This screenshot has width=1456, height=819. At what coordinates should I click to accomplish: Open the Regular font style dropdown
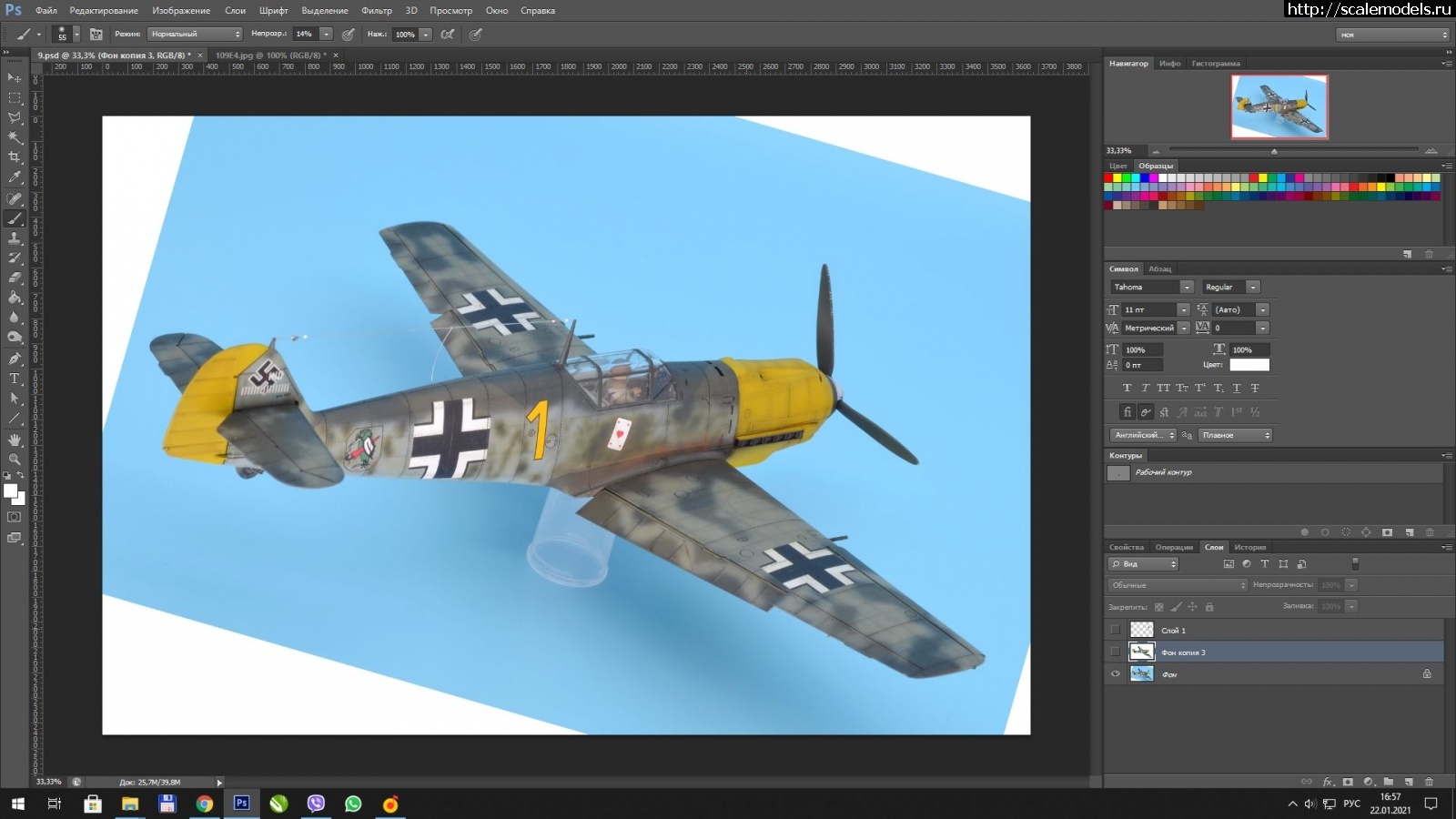point(1252,287)
